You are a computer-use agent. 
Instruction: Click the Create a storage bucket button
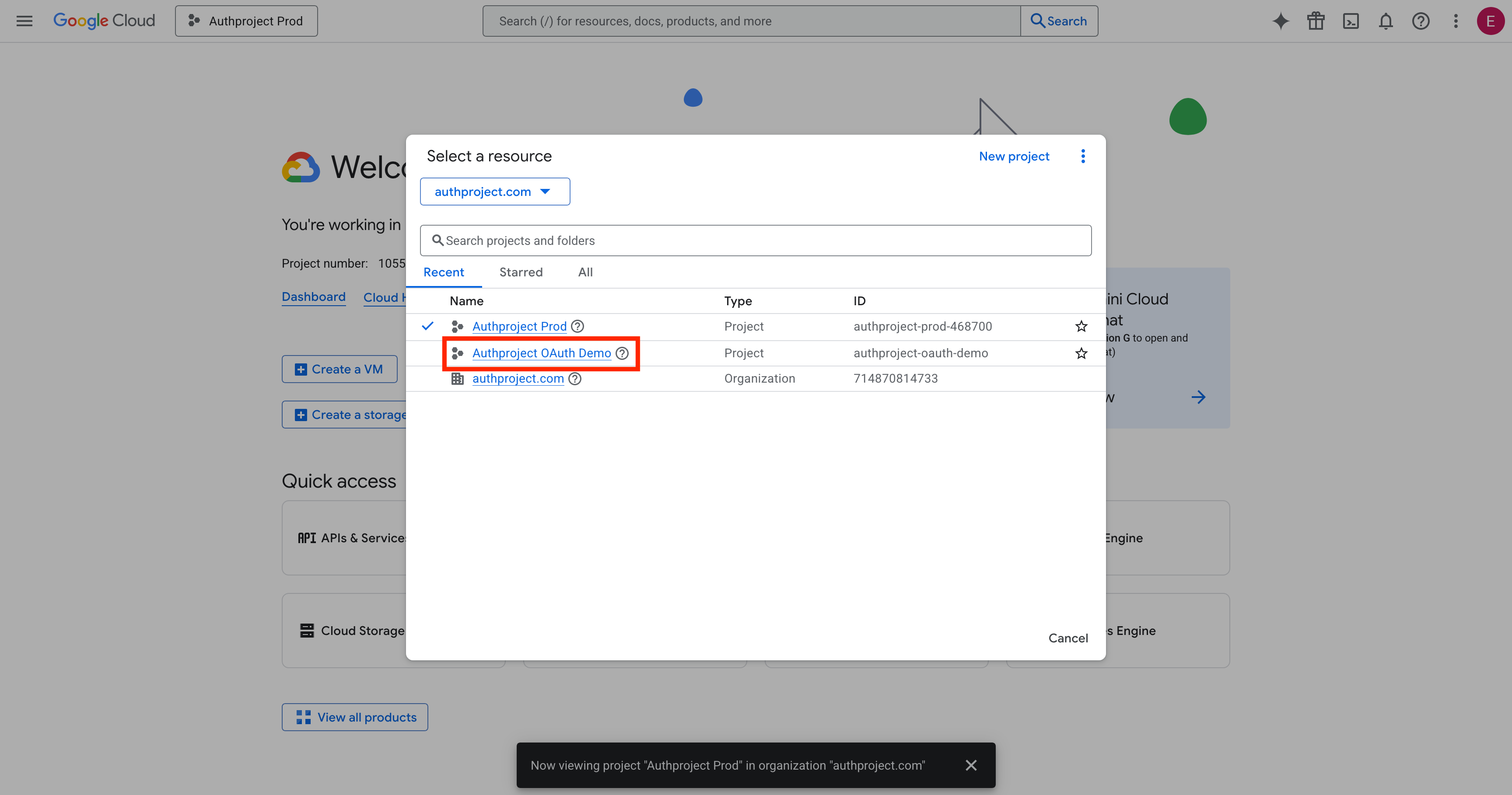coord(344,415)
